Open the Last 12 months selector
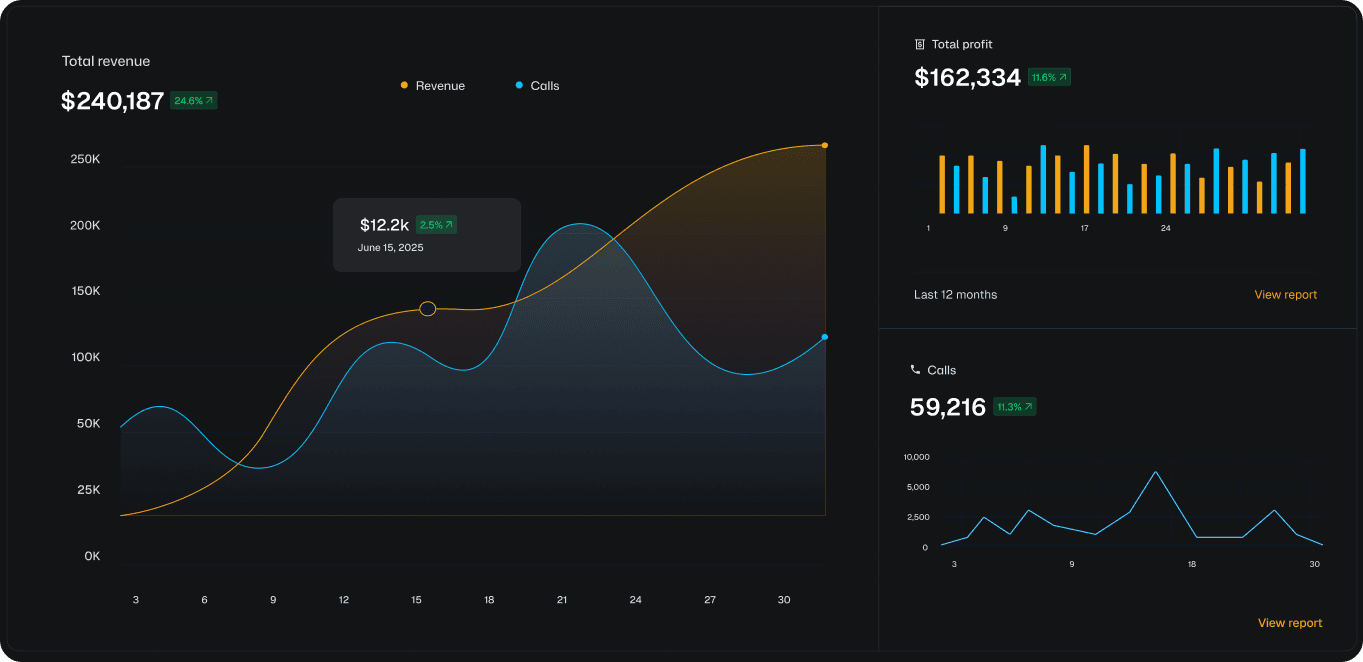The image size is (1363, 662). pos(955,294)
